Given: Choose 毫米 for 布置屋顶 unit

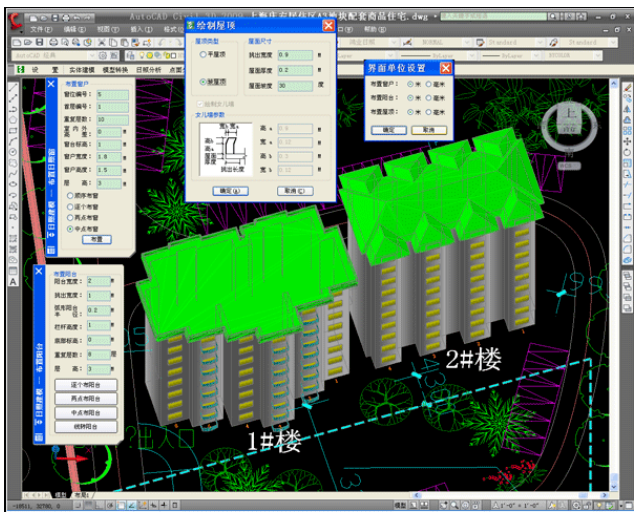Looking at the screenshot, I should [429, 112].
